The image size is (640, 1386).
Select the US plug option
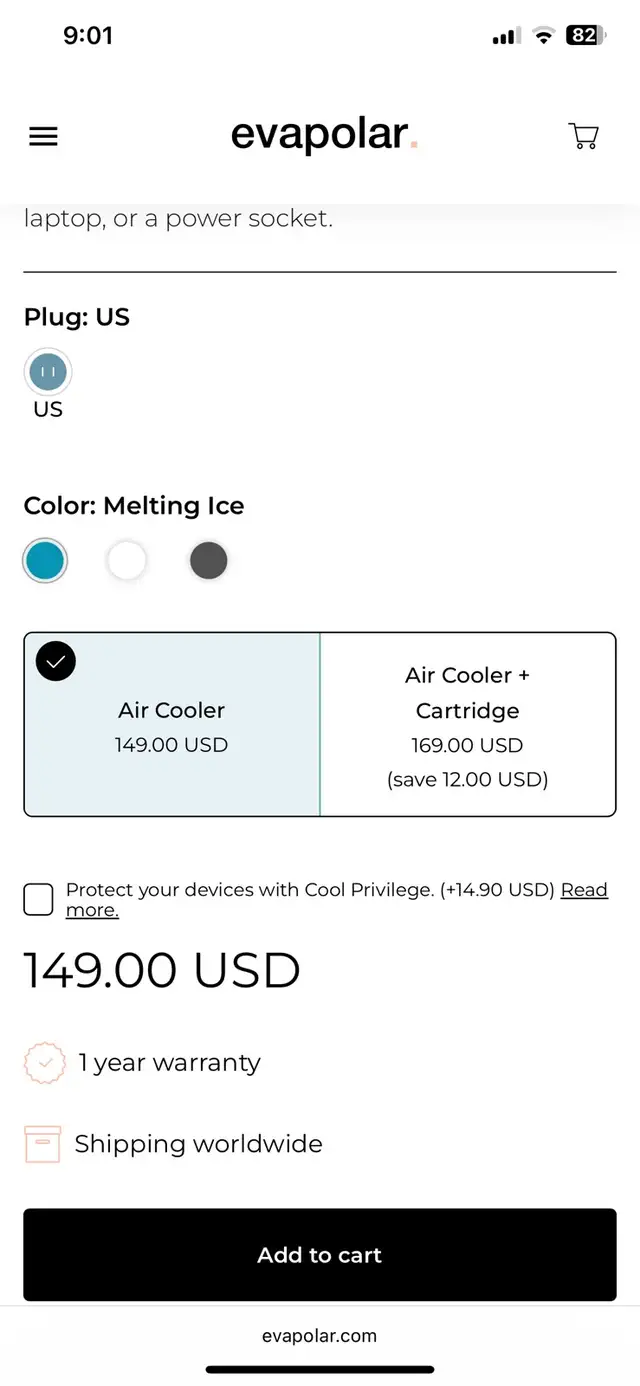(48, 373)
